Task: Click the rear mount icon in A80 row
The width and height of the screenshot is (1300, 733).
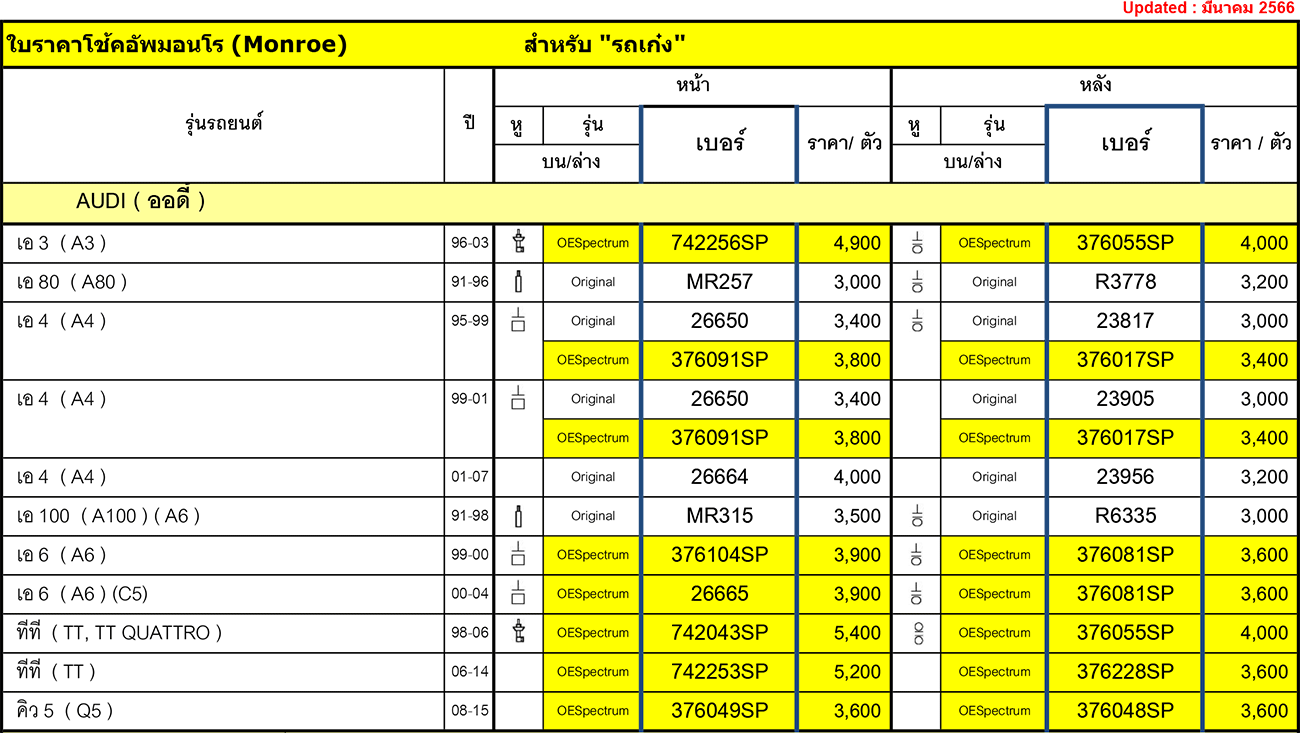Action: 916,282
